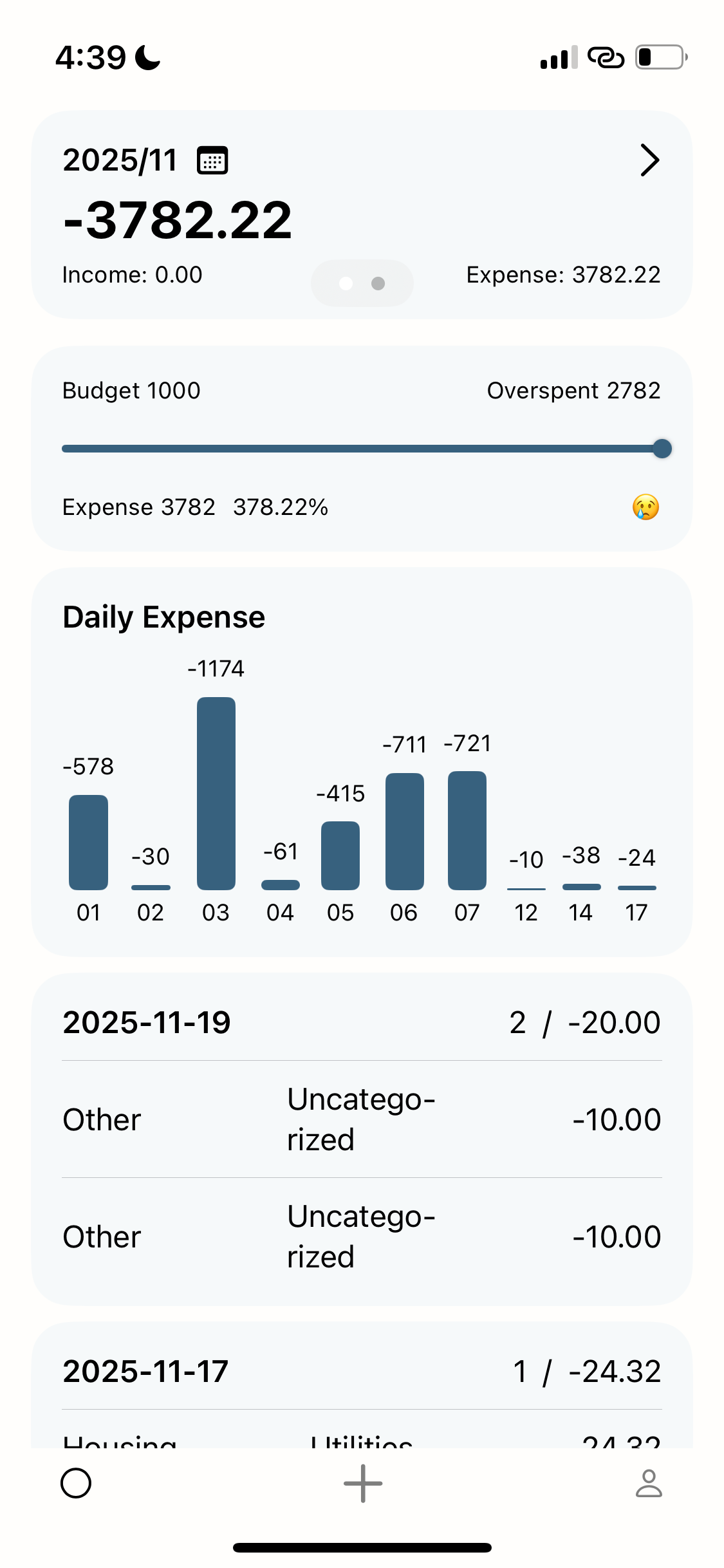Tap the -3782.22 monthly balance total
The height and width of the screenshot is (1568, 724).
tap(178, 221)
